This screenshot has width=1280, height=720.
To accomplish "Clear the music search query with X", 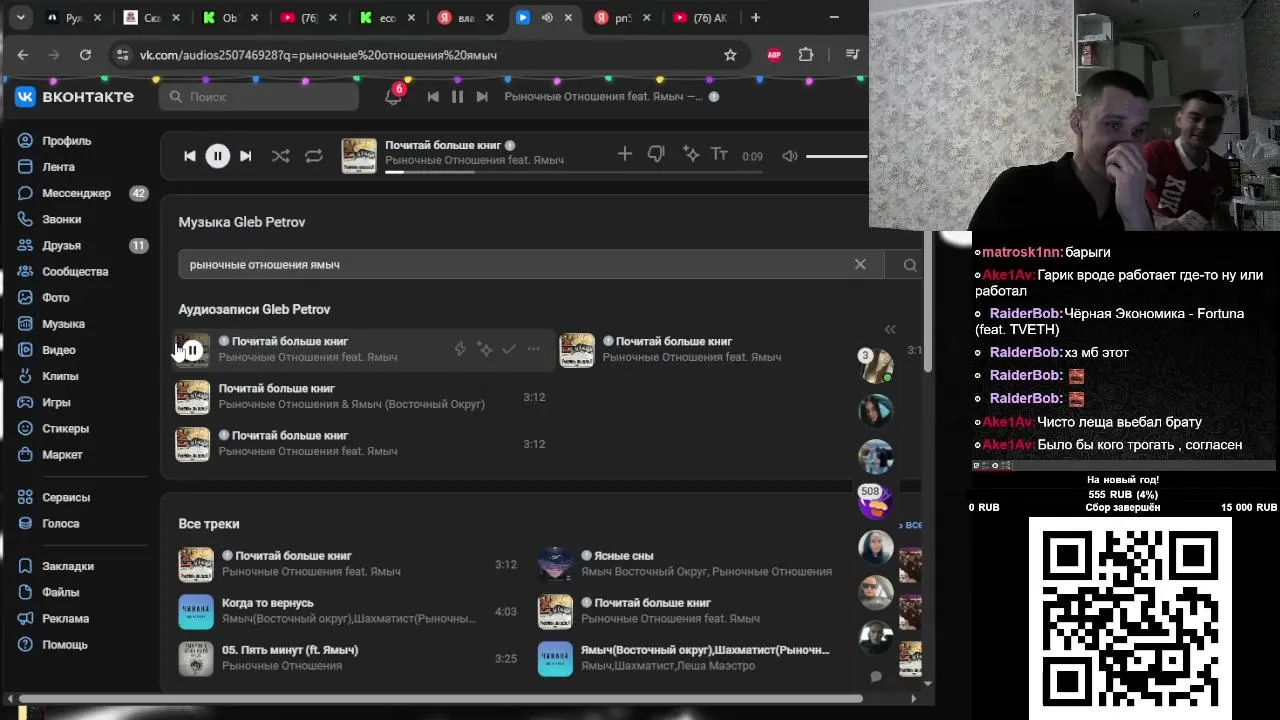I will click(x=860, y=264).
